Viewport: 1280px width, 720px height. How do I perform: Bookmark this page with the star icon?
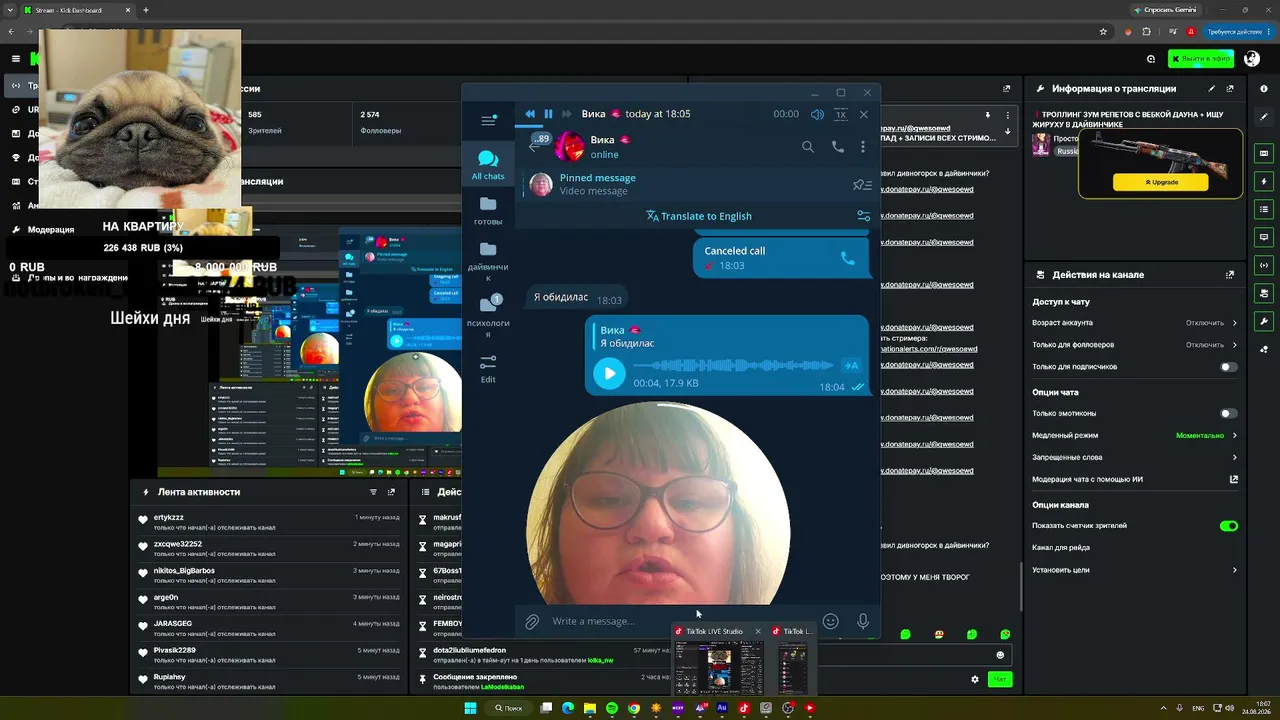pyautogui.click(x=1103, y=32)
